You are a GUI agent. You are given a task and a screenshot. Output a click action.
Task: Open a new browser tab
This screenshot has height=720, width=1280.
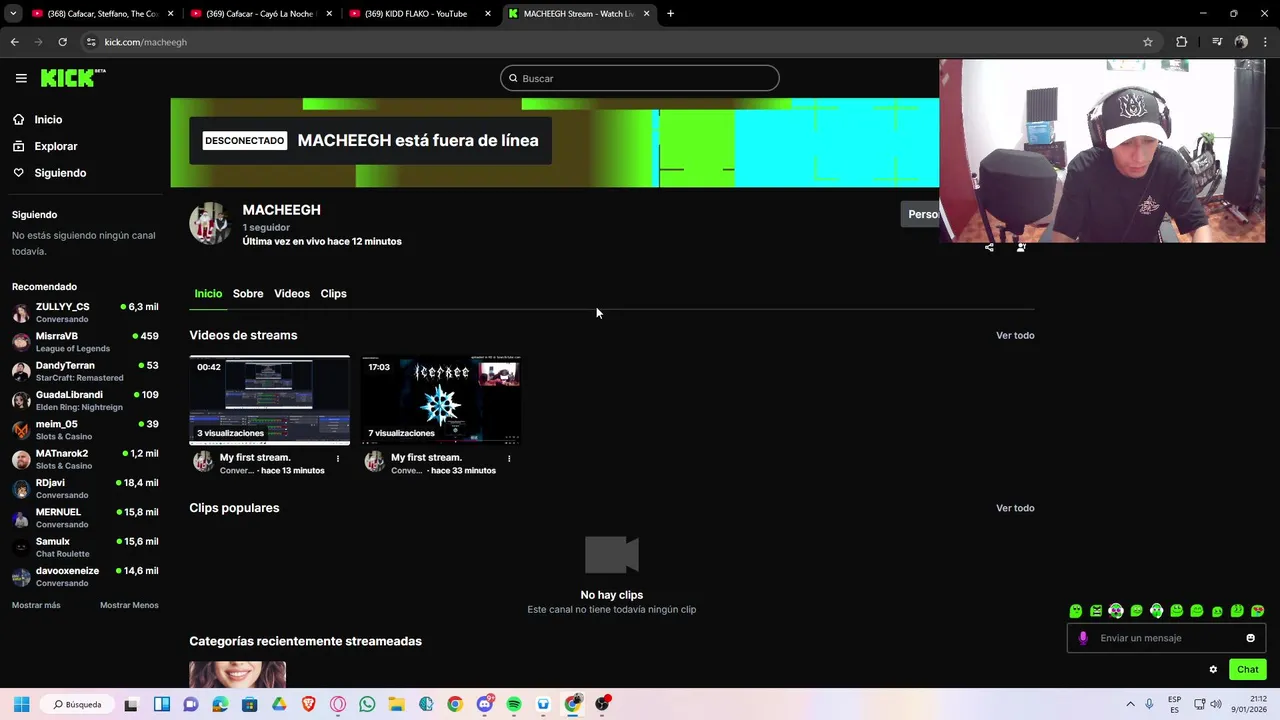pyautogui.click(x=670, y=14)
